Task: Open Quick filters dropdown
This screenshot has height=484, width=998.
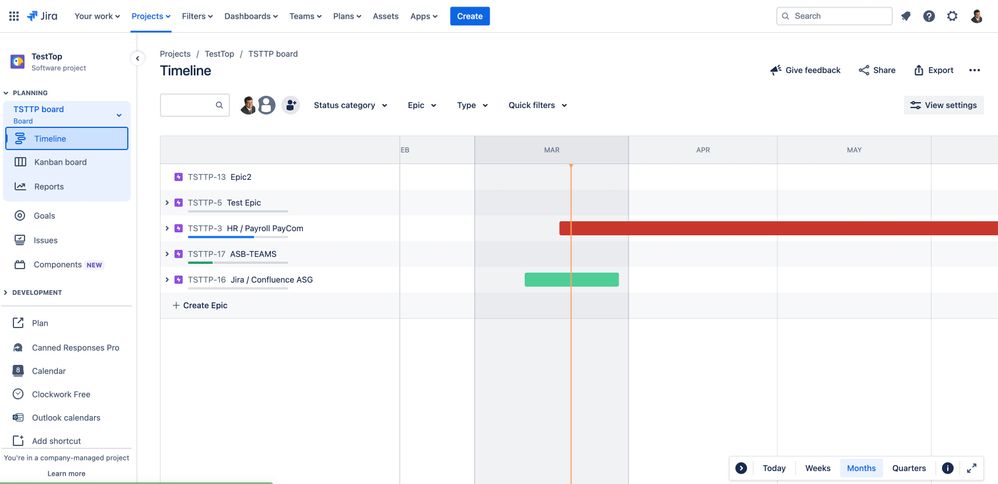Action: click(538, 105)
